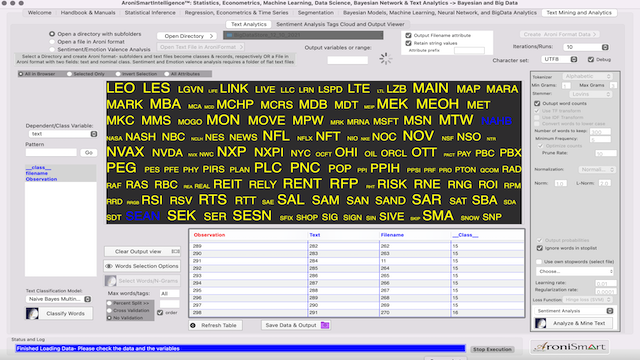Click the moon icon beside Classify Words
The image size is (640, 360).
point(32,313)
